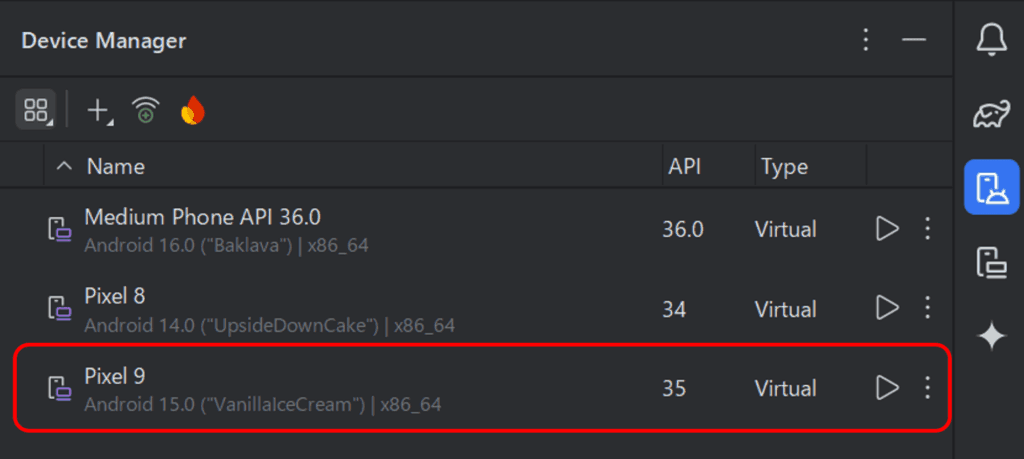Run Medium Phone API 36.0 emulator
This screenshot has width=1024, height=459.
(887, 229)
